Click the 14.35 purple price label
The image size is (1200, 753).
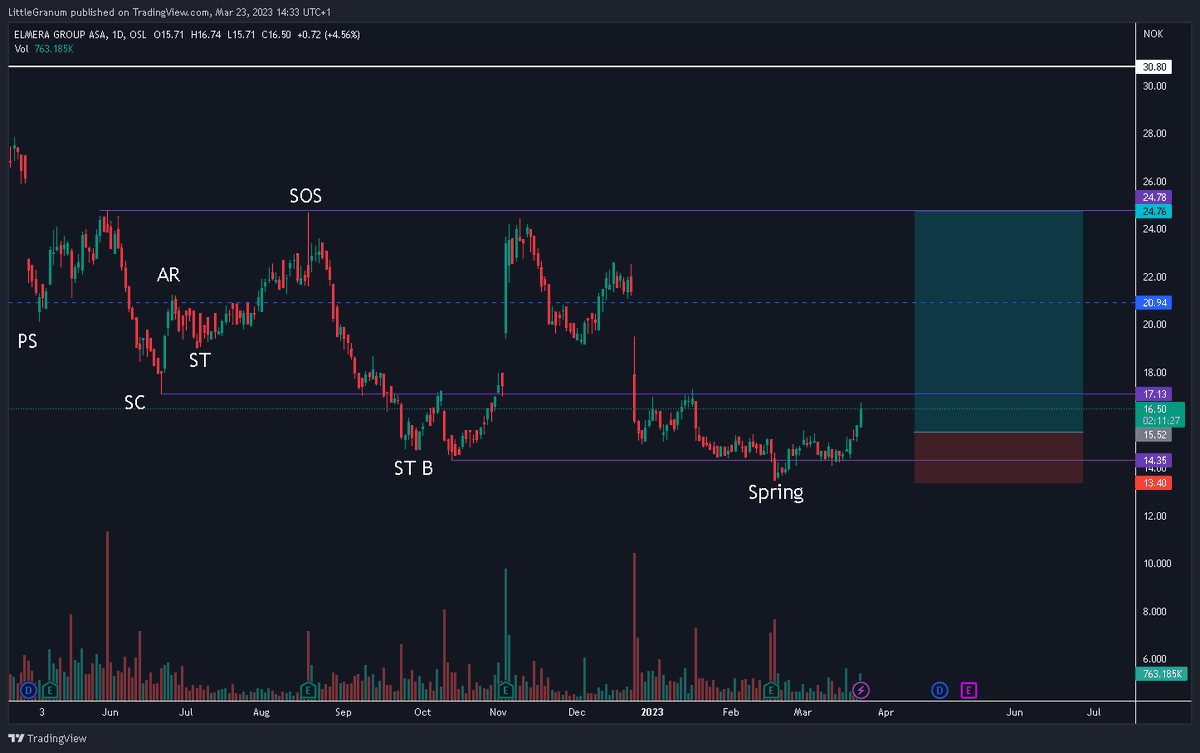[x=1154, y=461]
